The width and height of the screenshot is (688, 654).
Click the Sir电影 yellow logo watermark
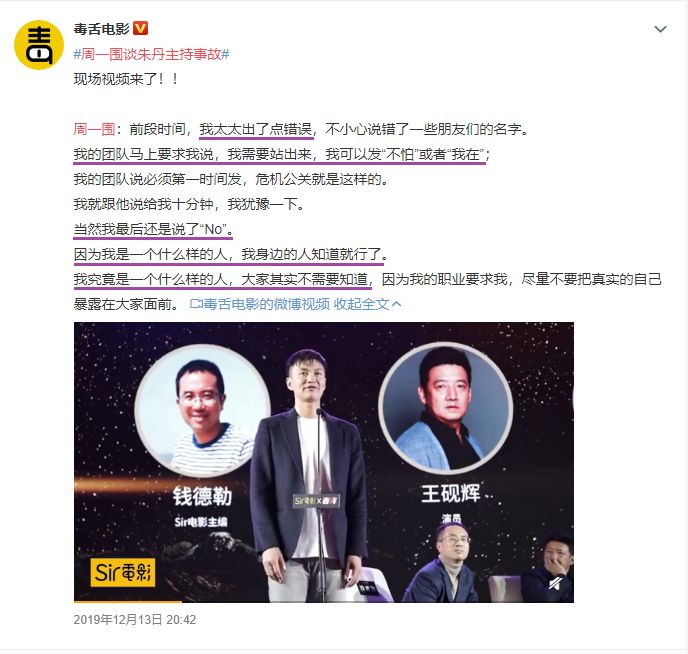pyautogui.click(x=123, y=572)
